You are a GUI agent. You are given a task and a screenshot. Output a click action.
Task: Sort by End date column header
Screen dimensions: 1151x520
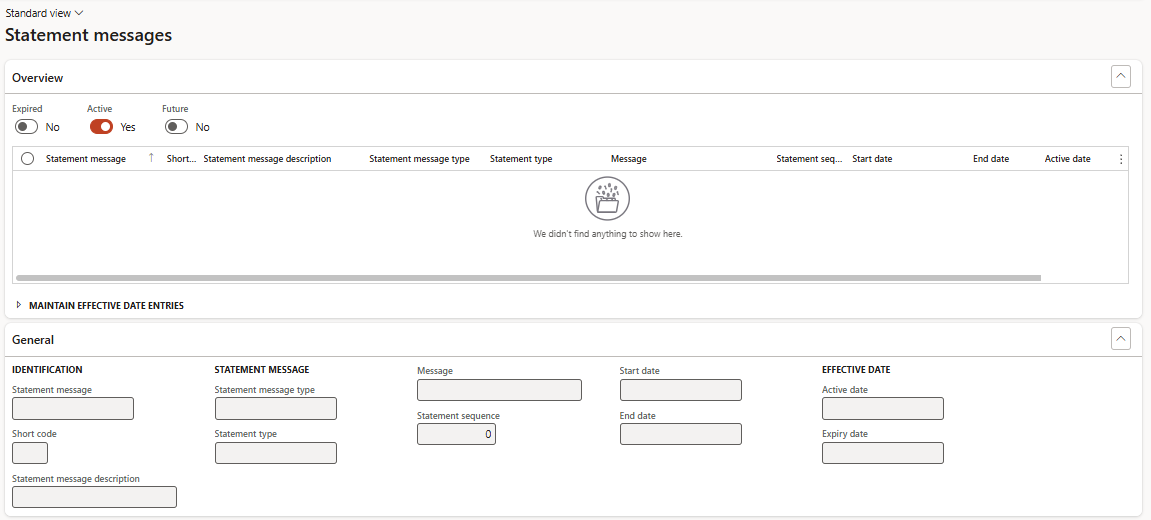coord(991,159)
